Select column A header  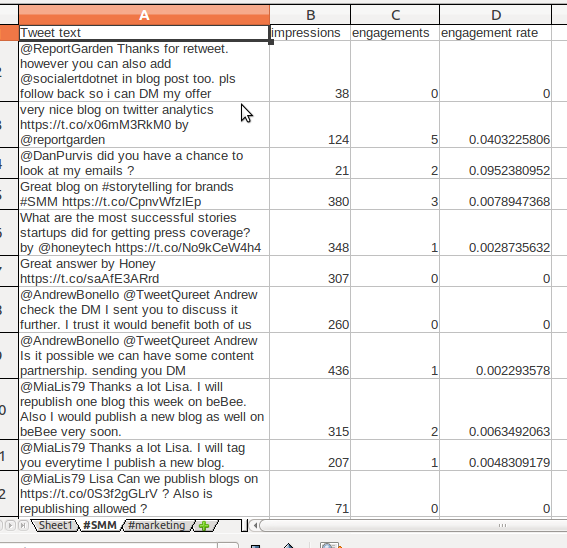[144, 15]
